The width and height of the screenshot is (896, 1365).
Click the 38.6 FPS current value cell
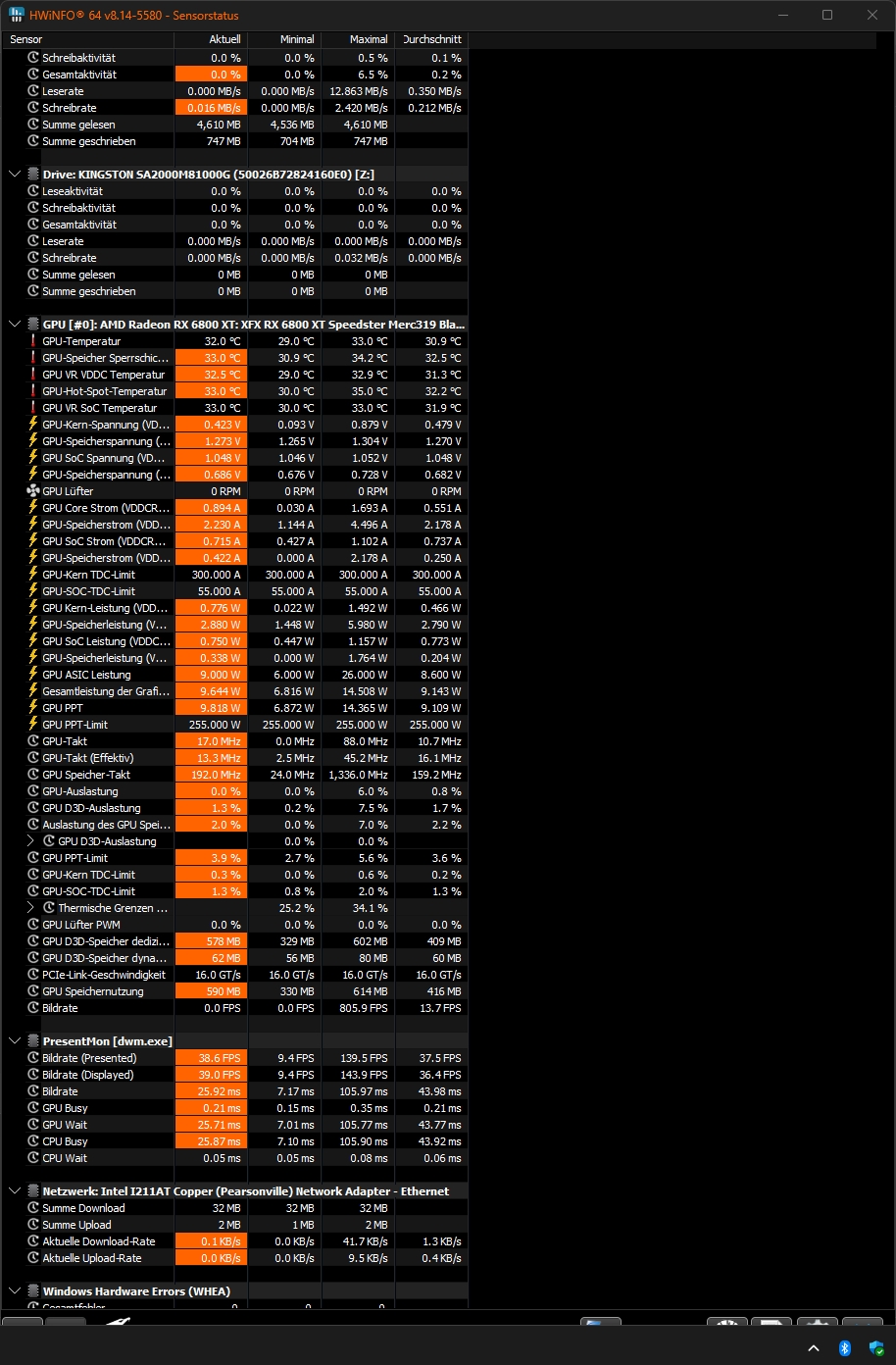(211, 1058)
